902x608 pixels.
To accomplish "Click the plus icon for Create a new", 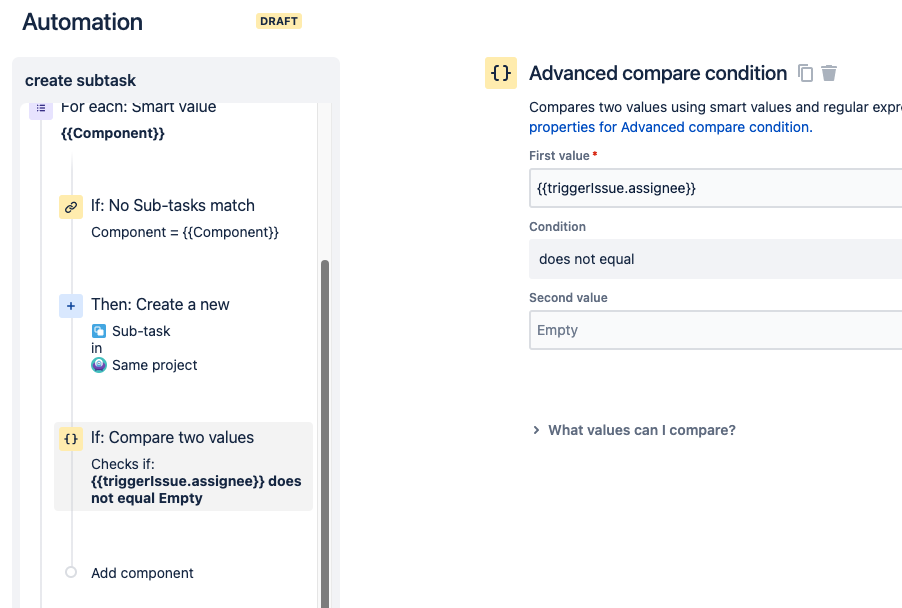I will coord(71,306).
